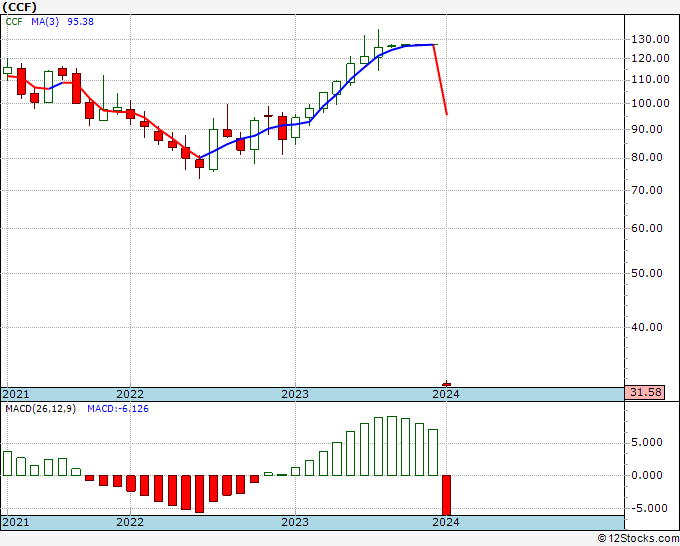Click the 2023 label on MACD timeline
This screenshot has height=546, width=680.
click(295, 522)
